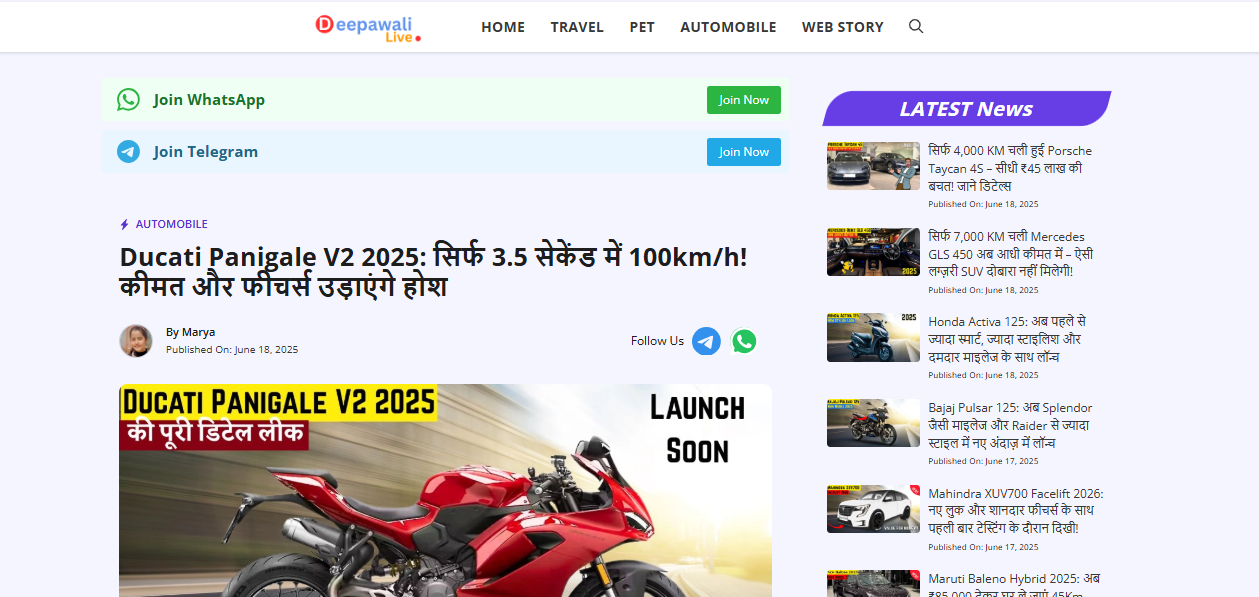Open the WEB STORY menu item

pyautogui.click(x=843, y=27)
